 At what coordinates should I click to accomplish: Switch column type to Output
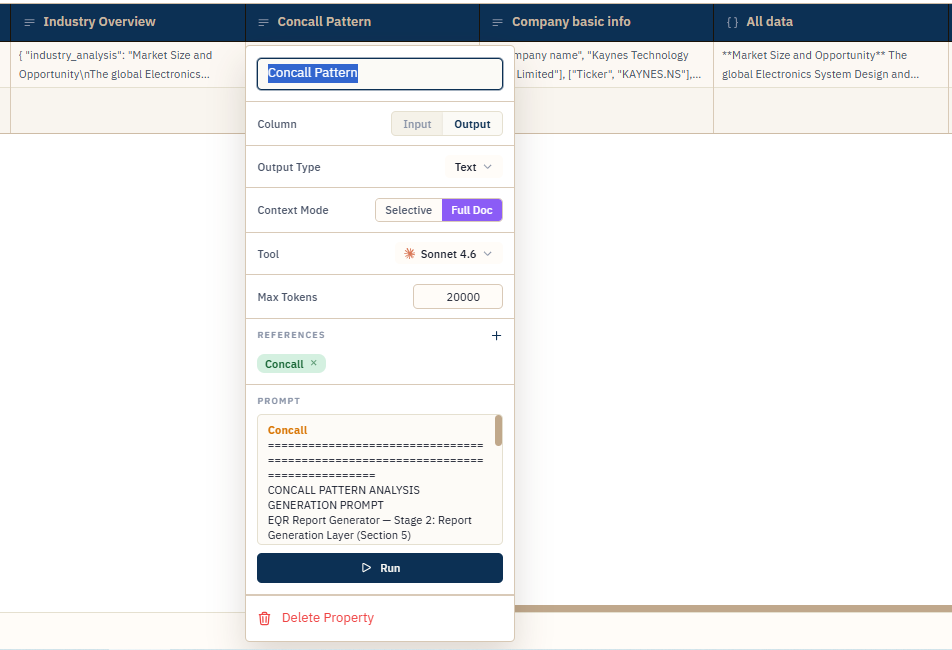pyautogui.click(x=472, y=124)
